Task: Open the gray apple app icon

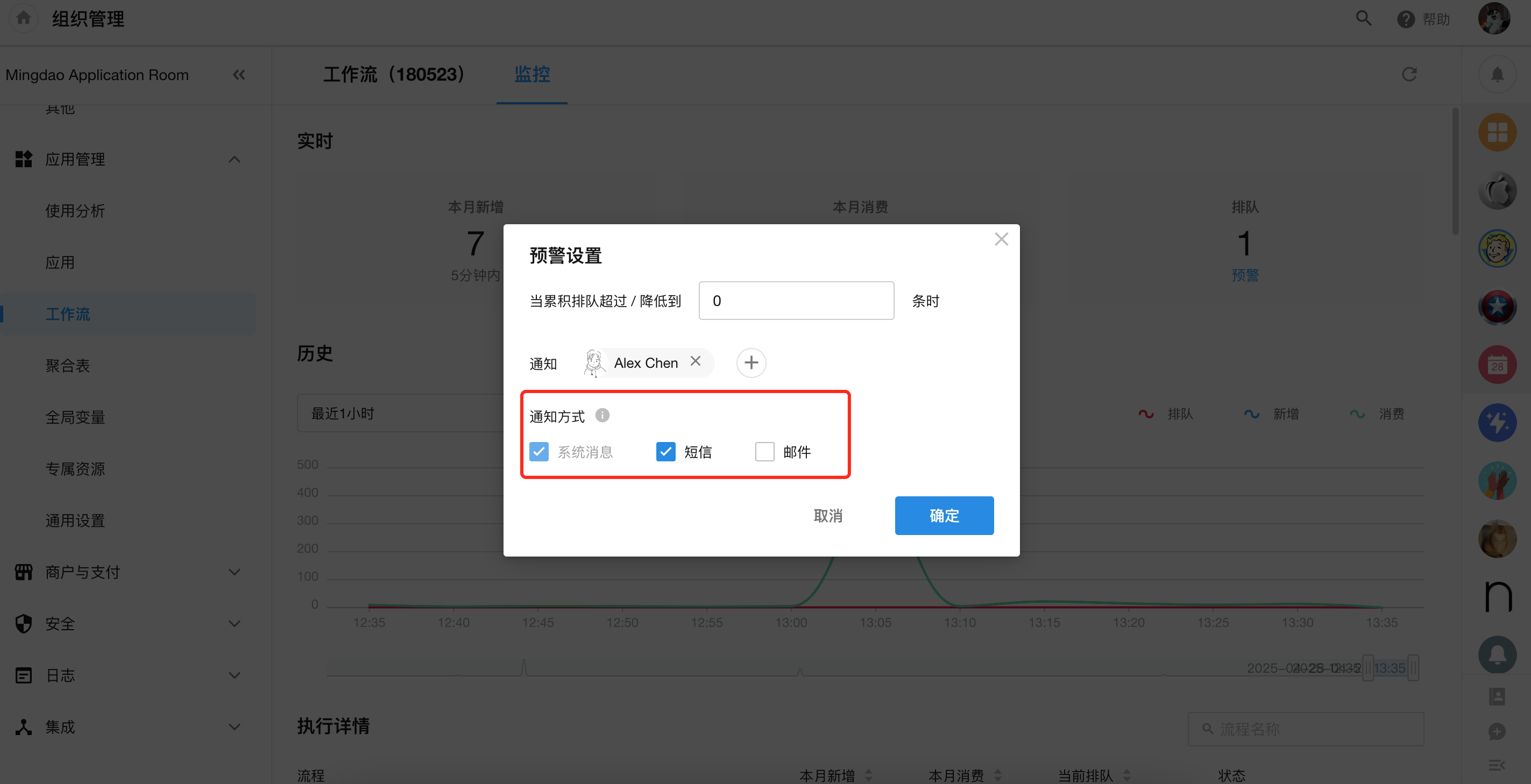Action: (1497, 191)
